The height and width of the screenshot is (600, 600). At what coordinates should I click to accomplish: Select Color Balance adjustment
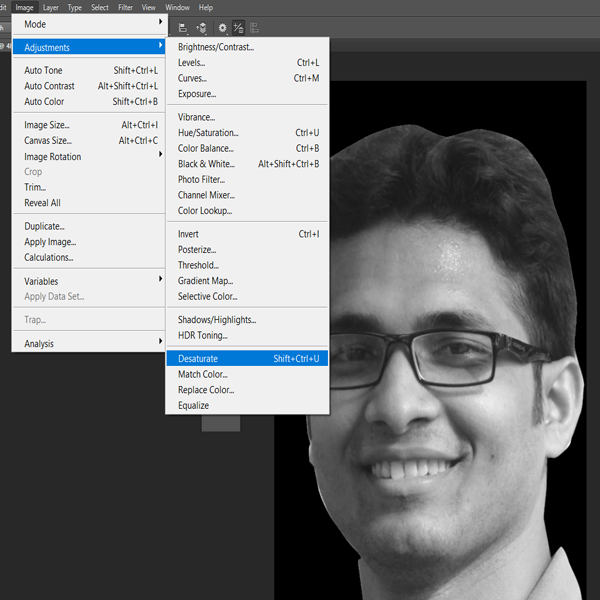tap(247, 148)
